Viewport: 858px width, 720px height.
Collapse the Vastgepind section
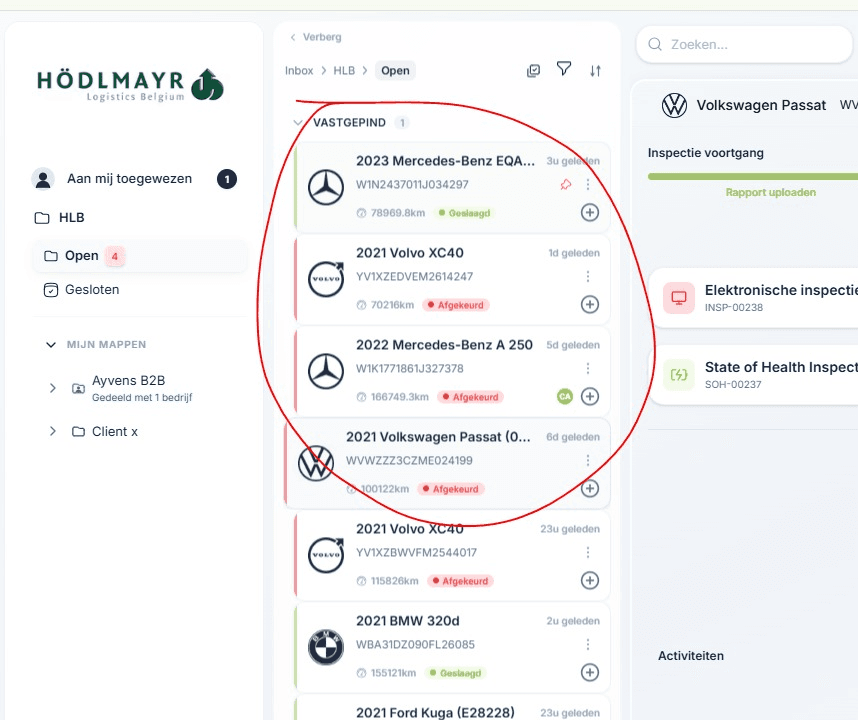click(297, 123)
